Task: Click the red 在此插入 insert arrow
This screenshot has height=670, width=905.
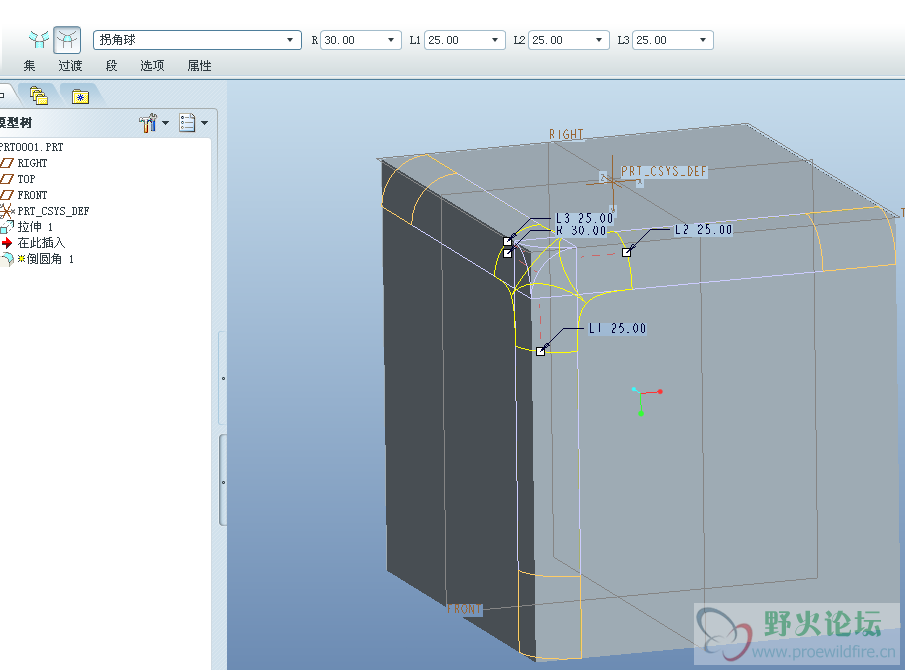Action: coord(7,243)
